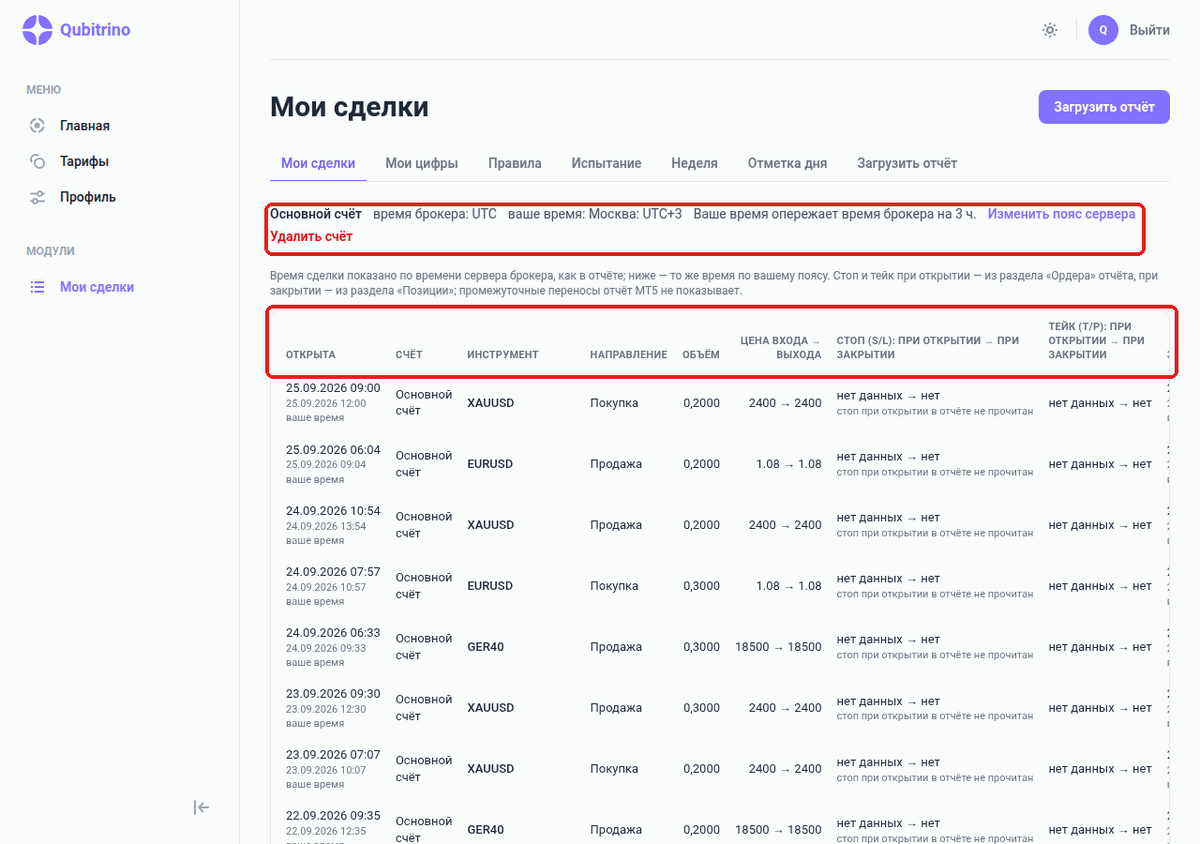Viewport: 1200px width, 844px height.
Task: Click the Главная sidebar icon
Action: (37, 126)
